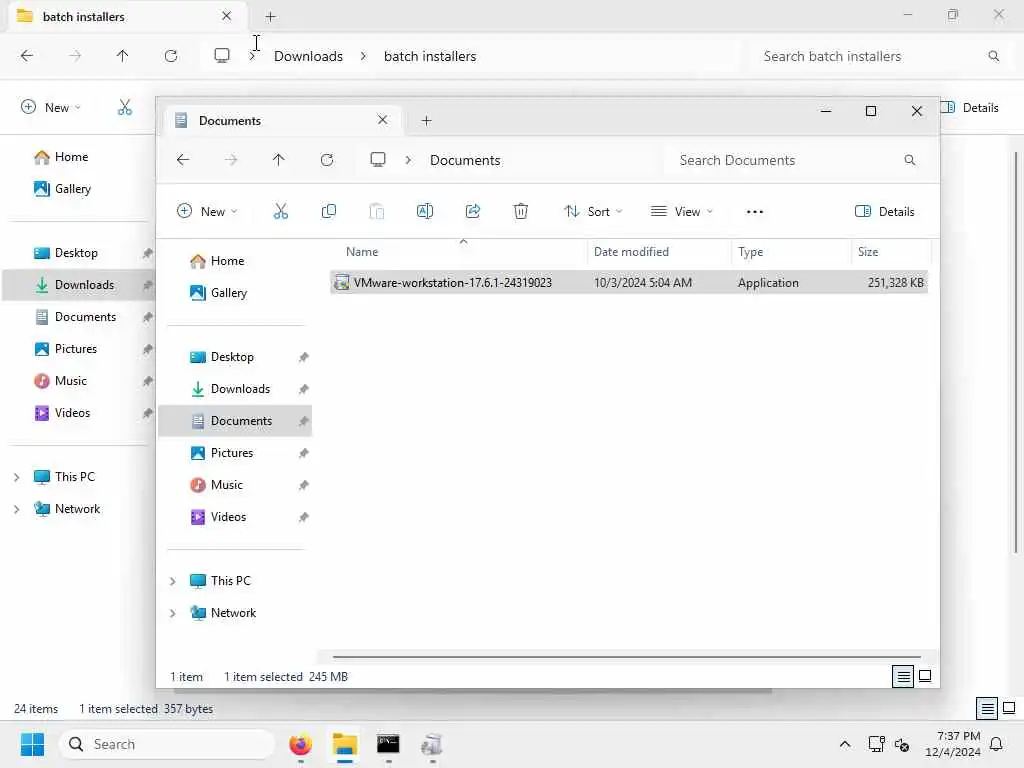Add a new tab in batch installers window
This screenshot has width=1024, height=768.
(x=270, y=17)
